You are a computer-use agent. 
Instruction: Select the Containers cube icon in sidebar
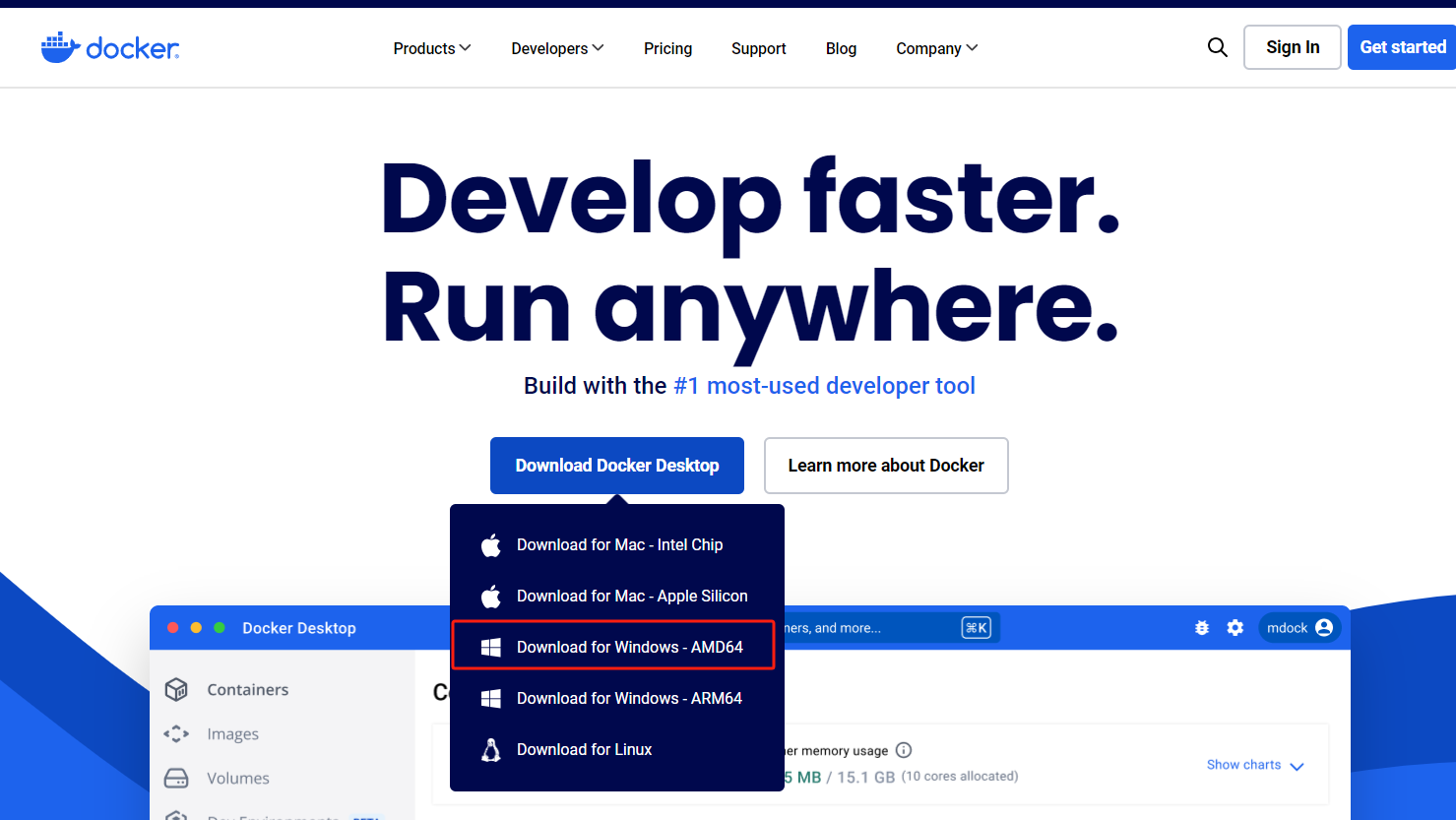(176, 689)
